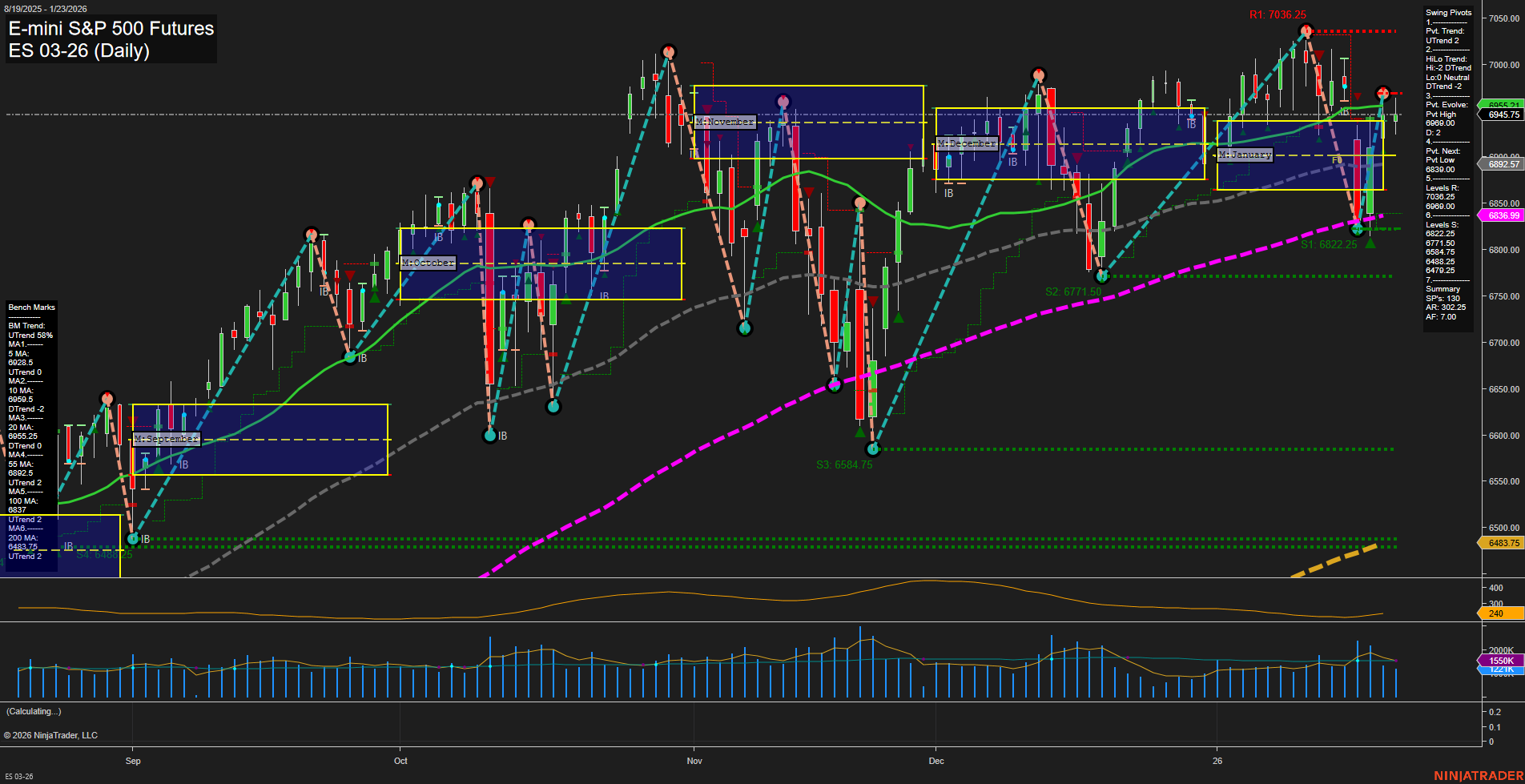The width and height of the screenshot is (1525, 784).
Task: Select the M:November monthly range label
Action: tap(724, 122)
